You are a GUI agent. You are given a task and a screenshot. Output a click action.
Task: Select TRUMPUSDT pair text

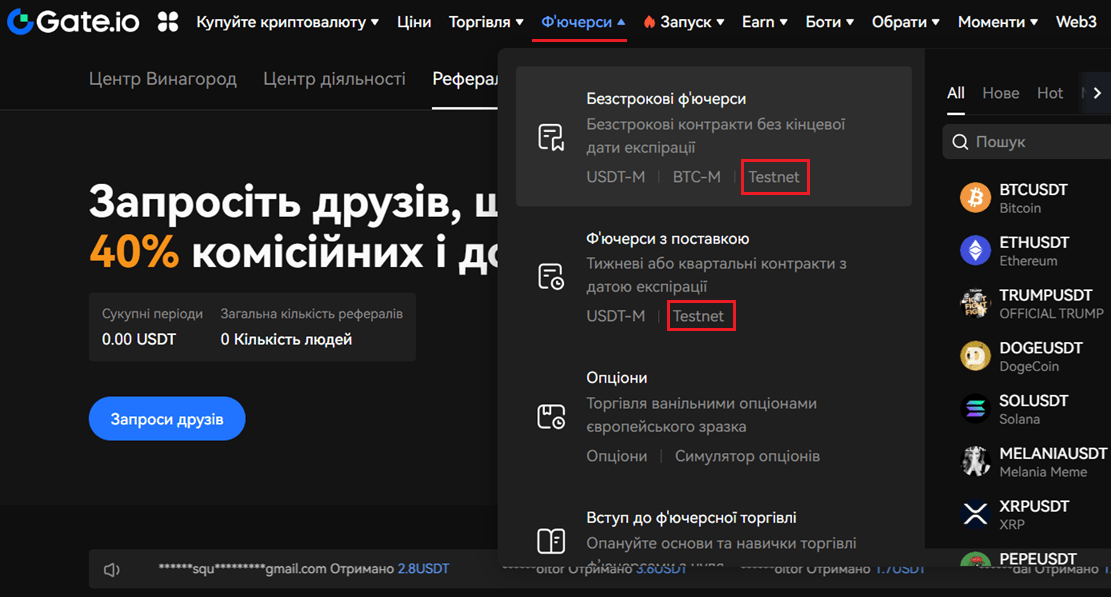click(1046, 295)
